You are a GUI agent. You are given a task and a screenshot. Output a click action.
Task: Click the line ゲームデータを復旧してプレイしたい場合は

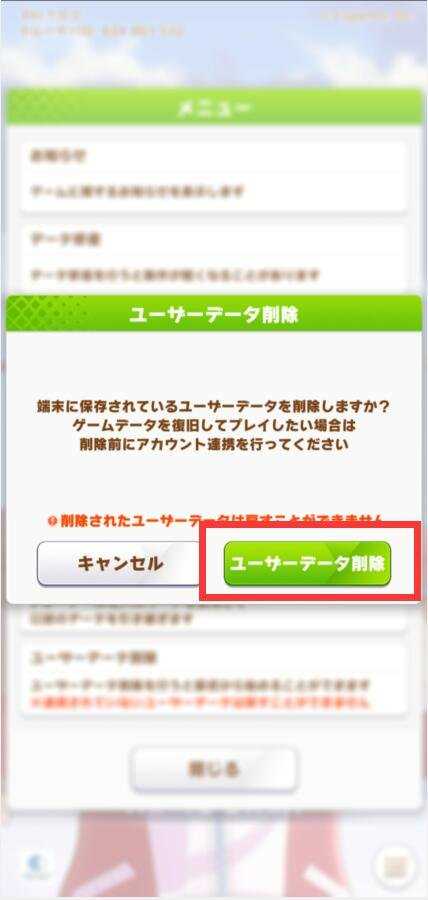click(213, 426)
